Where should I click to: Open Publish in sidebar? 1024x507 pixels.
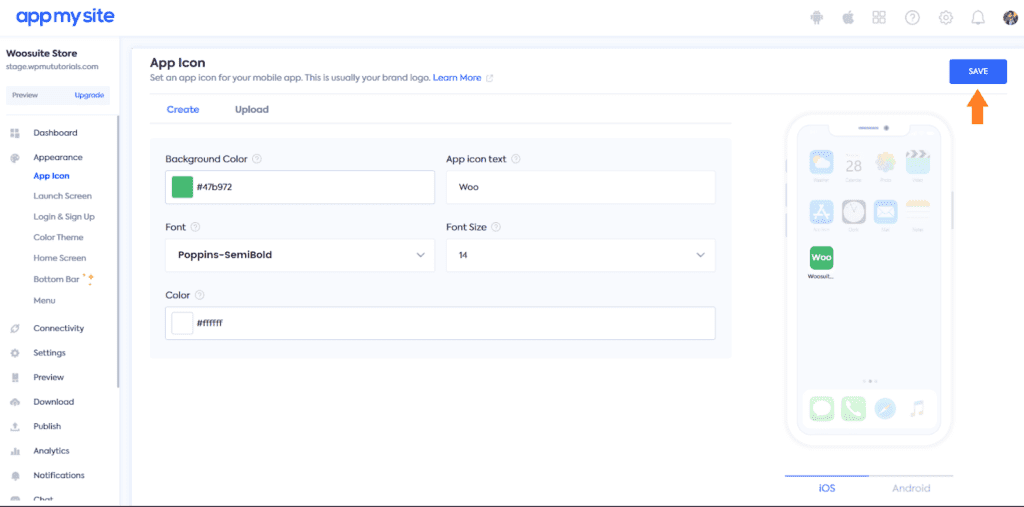(x=47, y=427)
